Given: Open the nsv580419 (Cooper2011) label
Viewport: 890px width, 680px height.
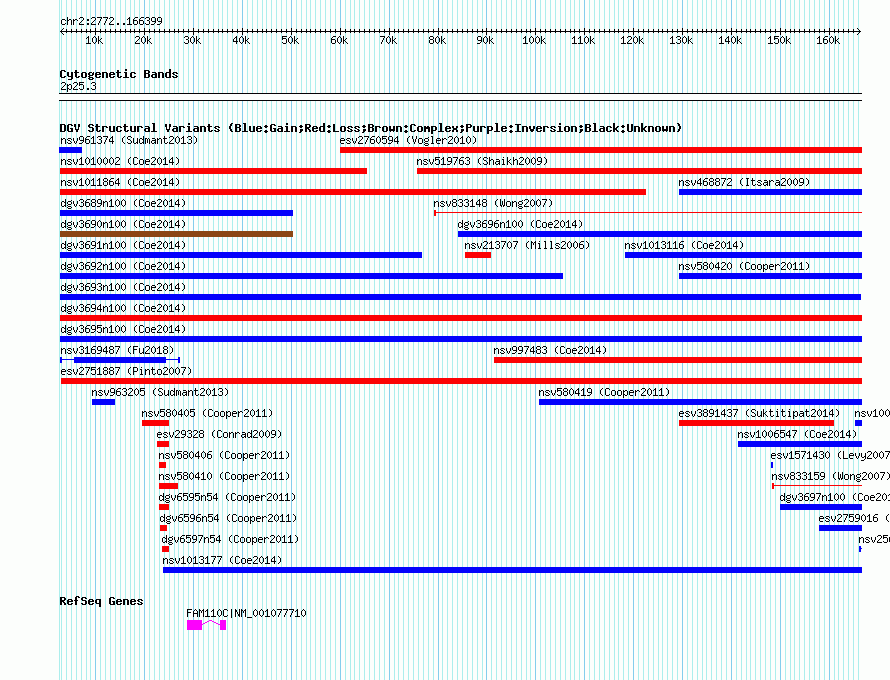Looking at the screenshot, I should (604, 392).
